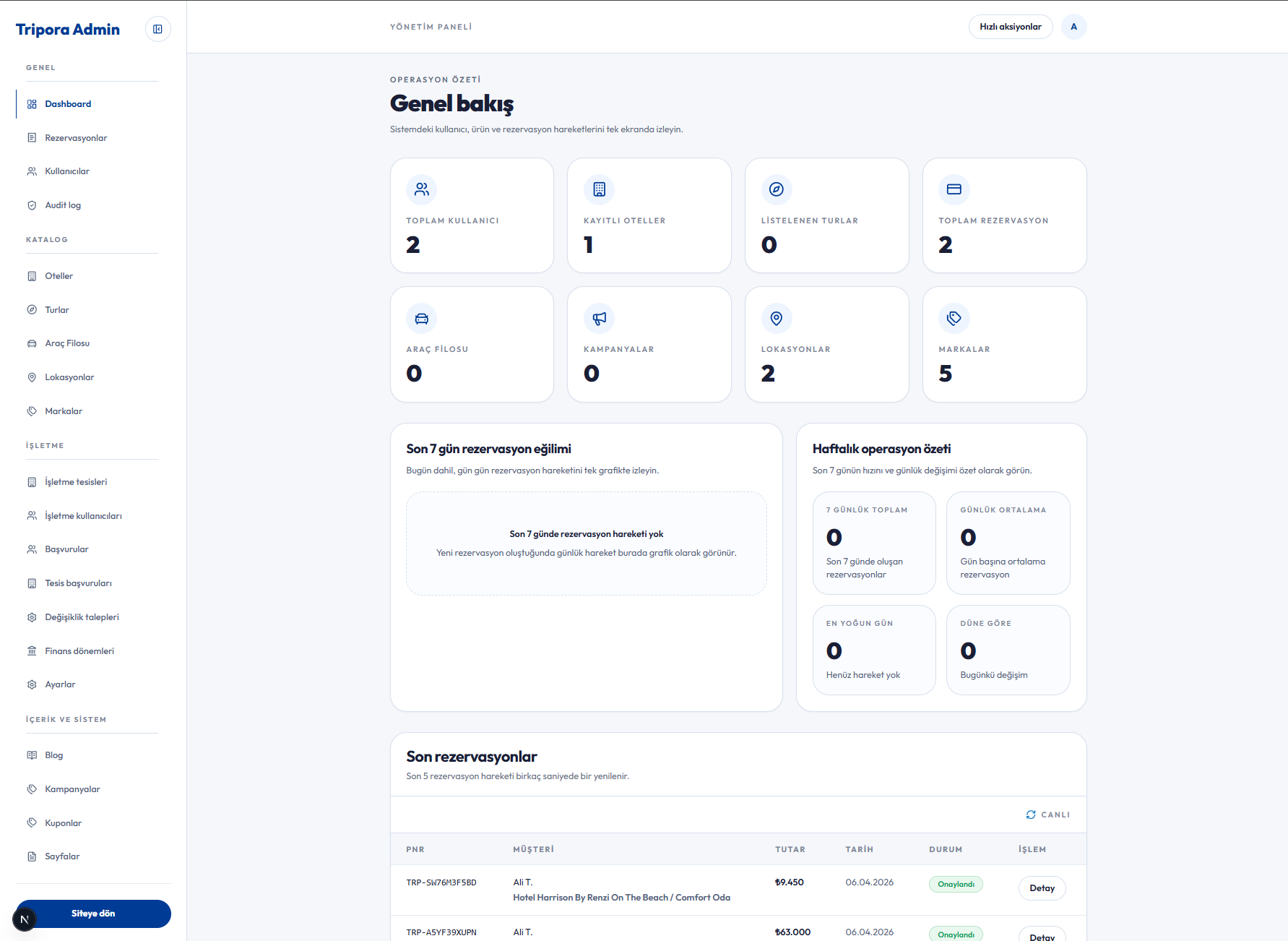Screen dimensions: 1288x941
Task: Click the pin icon on Lokasyonlar card
Action: (777, 318)
